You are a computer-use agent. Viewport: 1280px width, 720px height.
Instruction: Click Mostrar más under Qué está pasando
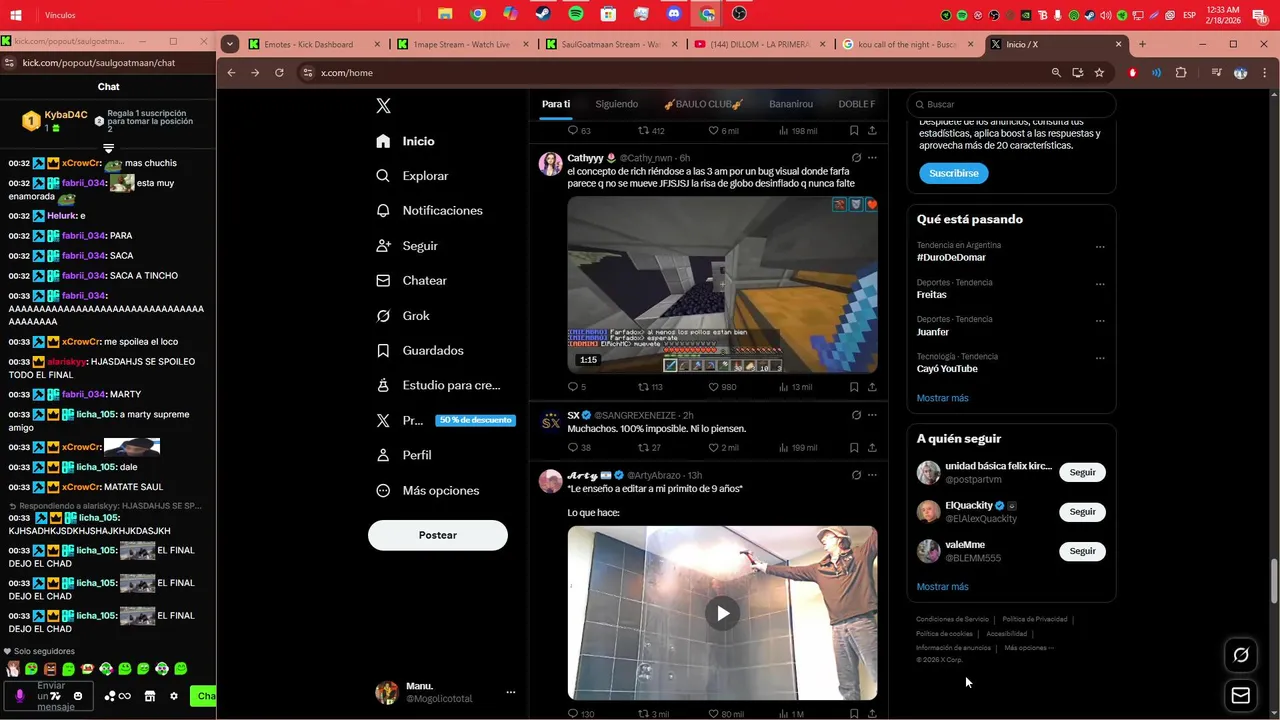(942, 398)
